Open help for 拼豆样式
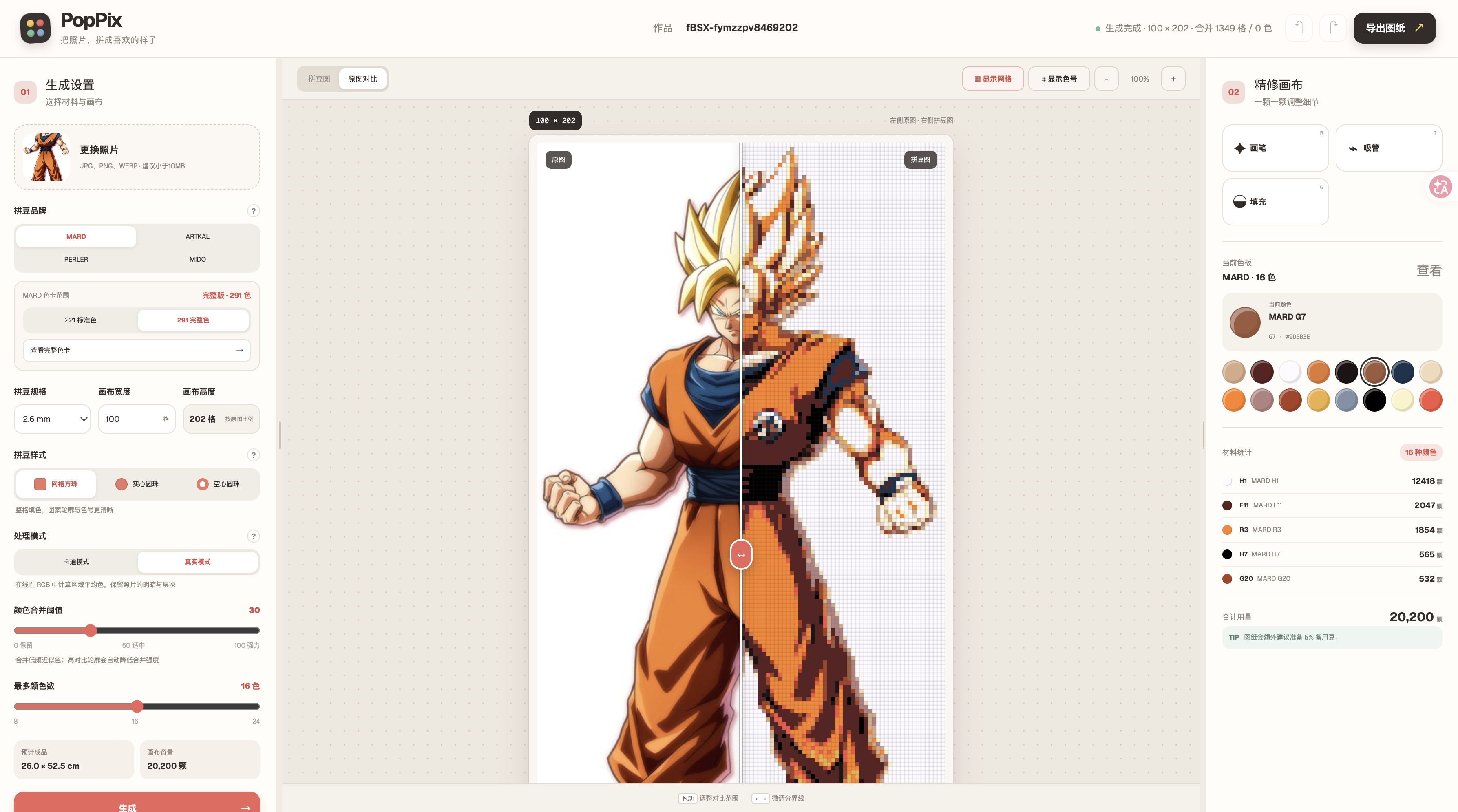The image size is (1458, 812). pos(254,455)
